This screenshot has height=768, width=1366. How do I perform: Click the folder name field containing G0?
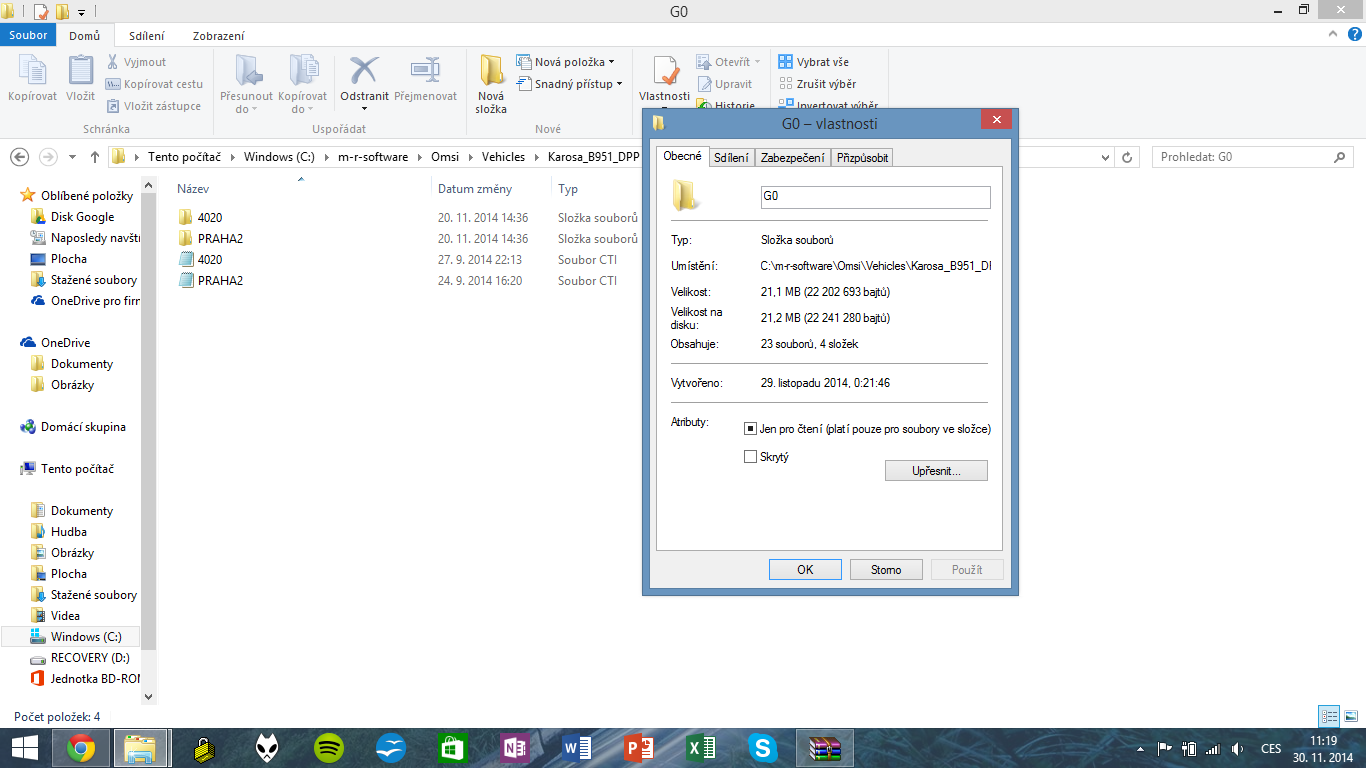(x=875, y=197)
